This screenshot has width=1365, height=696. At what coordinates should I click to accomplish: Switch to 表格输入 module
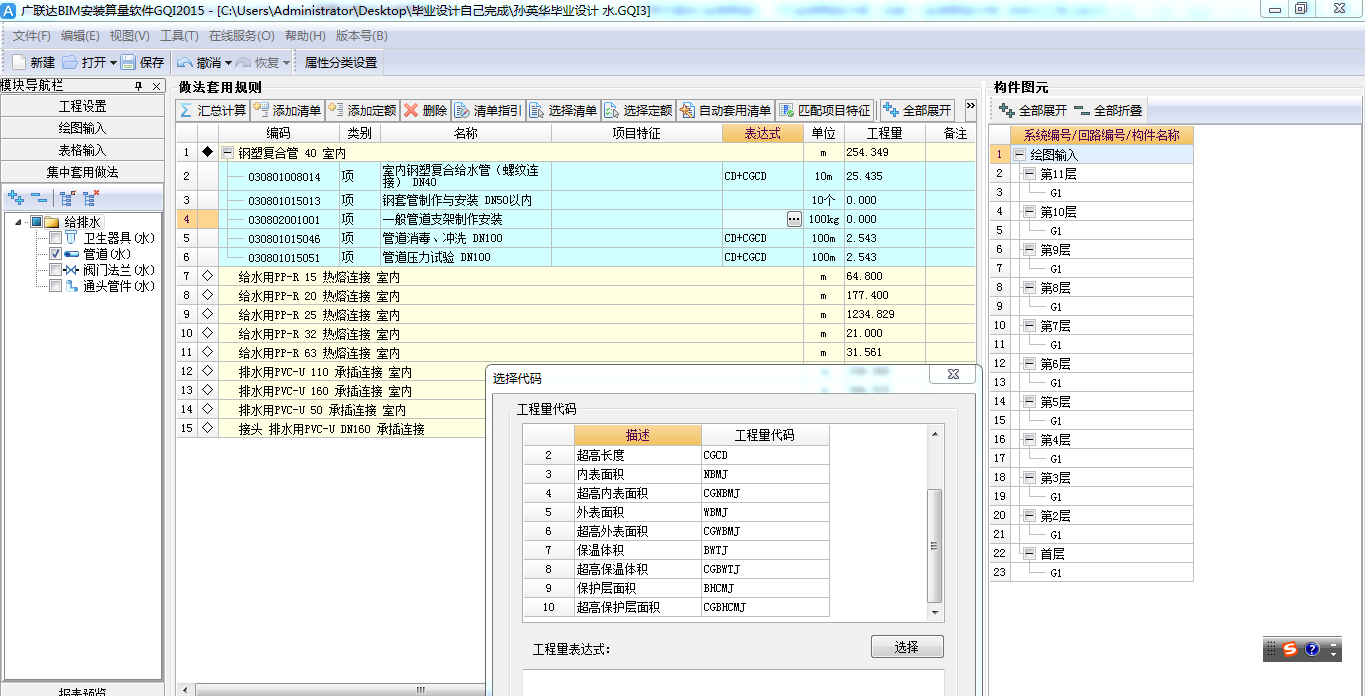(82, 150)
